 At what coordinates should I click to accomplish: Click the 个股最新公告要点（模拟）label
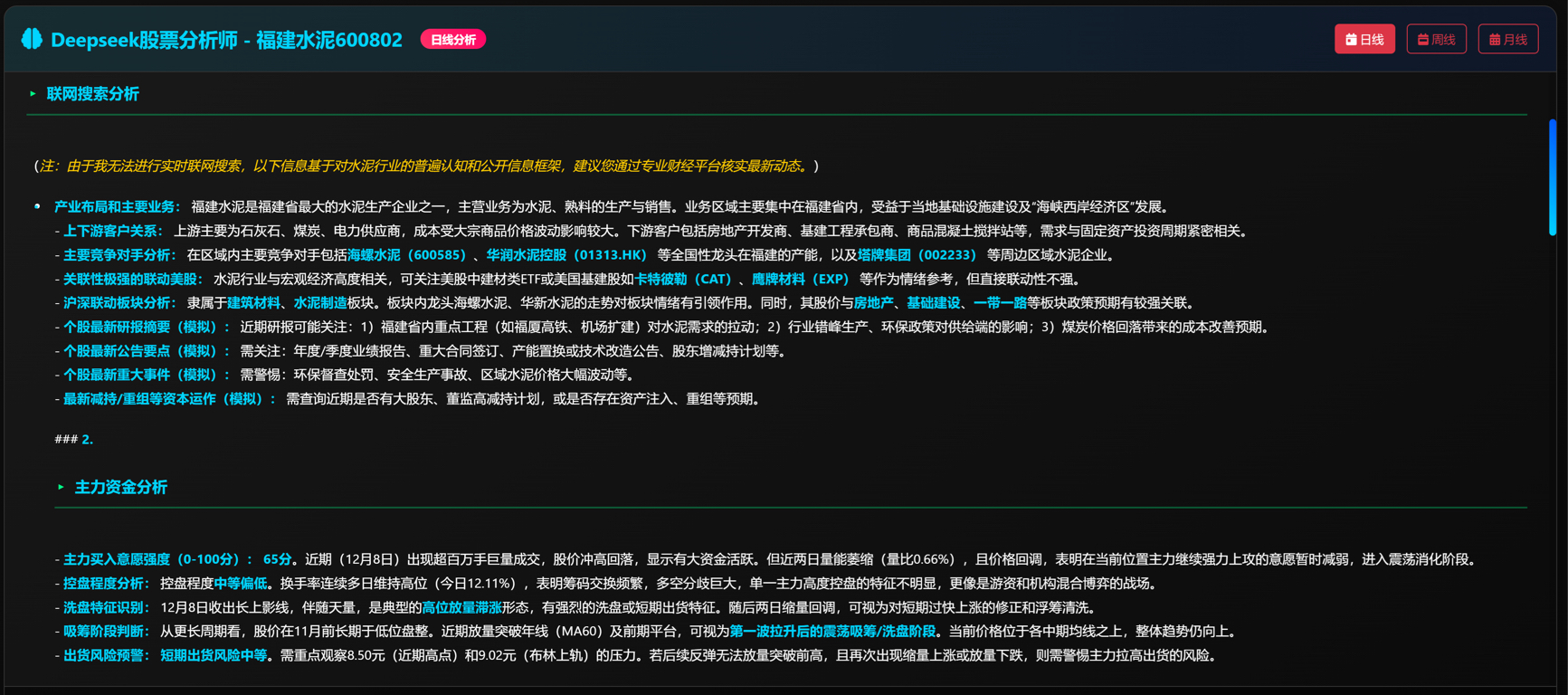pos(147,351)
